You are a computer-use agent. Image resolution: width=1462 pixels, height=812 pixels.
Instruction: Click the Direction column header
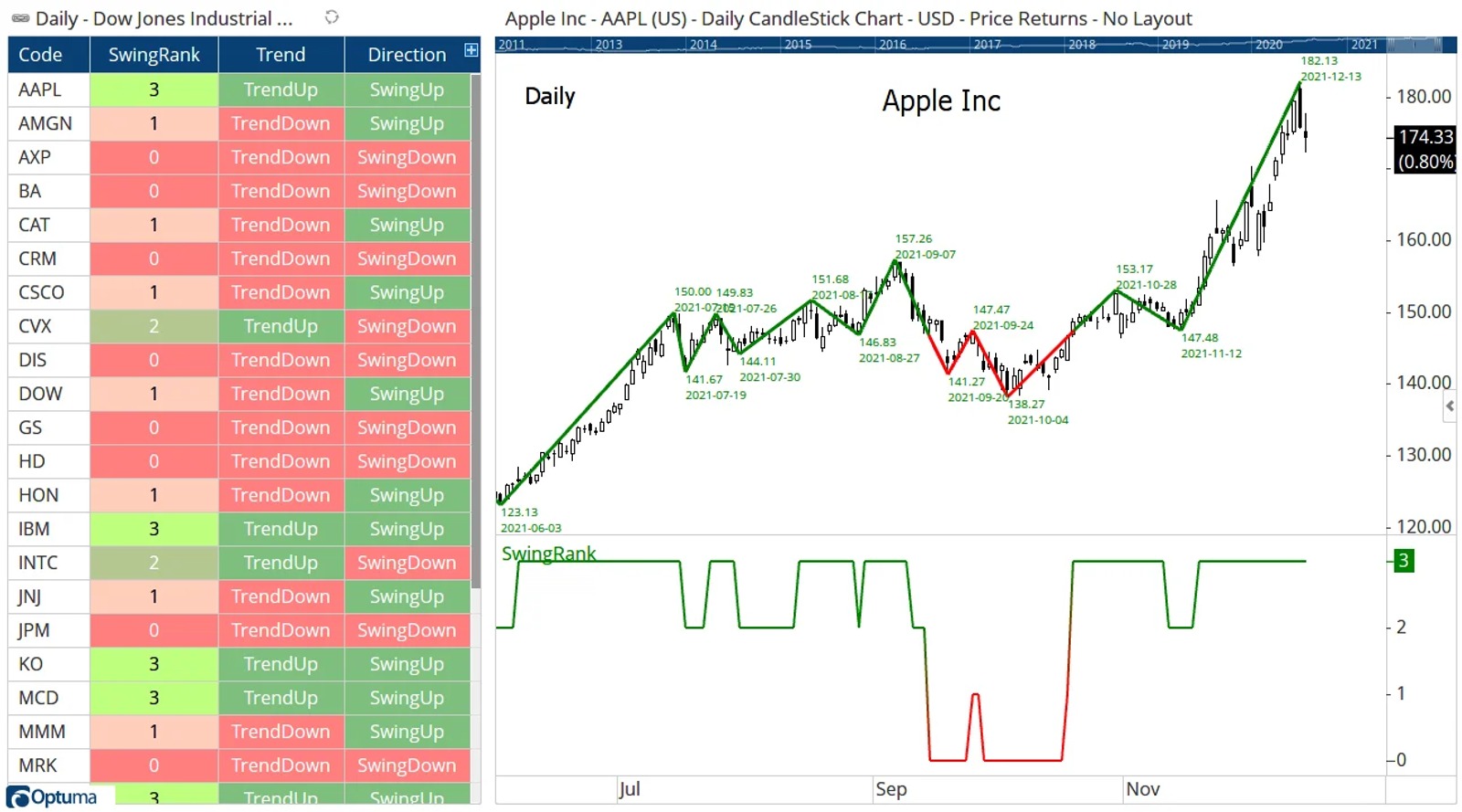[x=407, y=55]
